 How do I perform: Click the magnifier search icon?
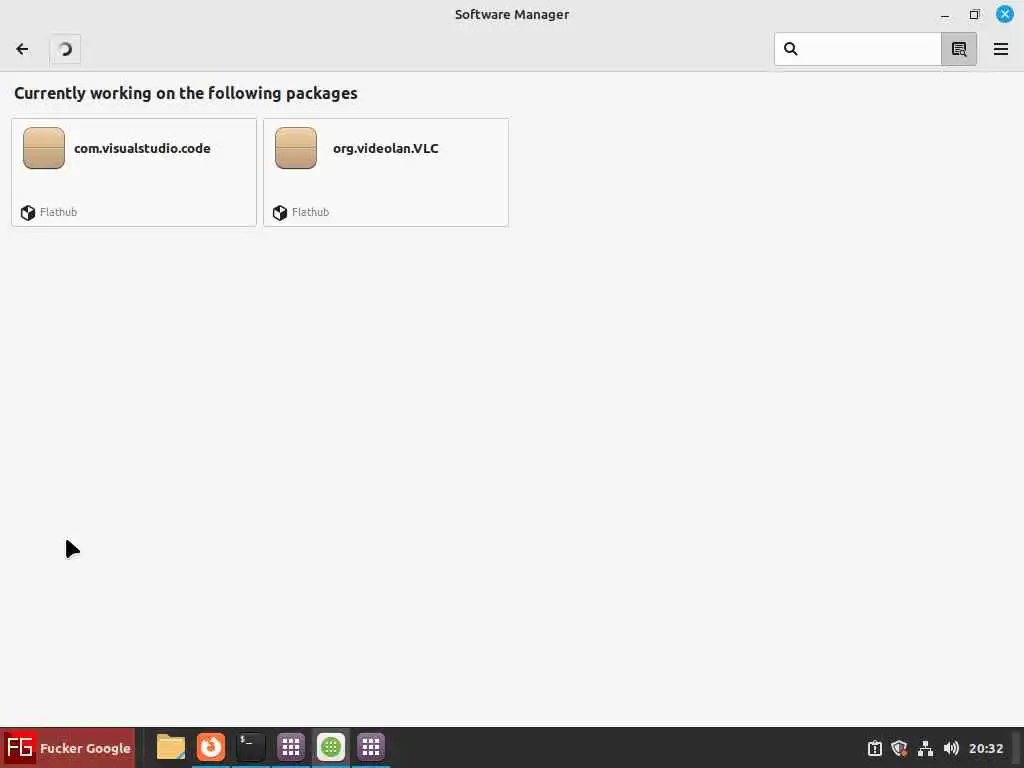790,49
